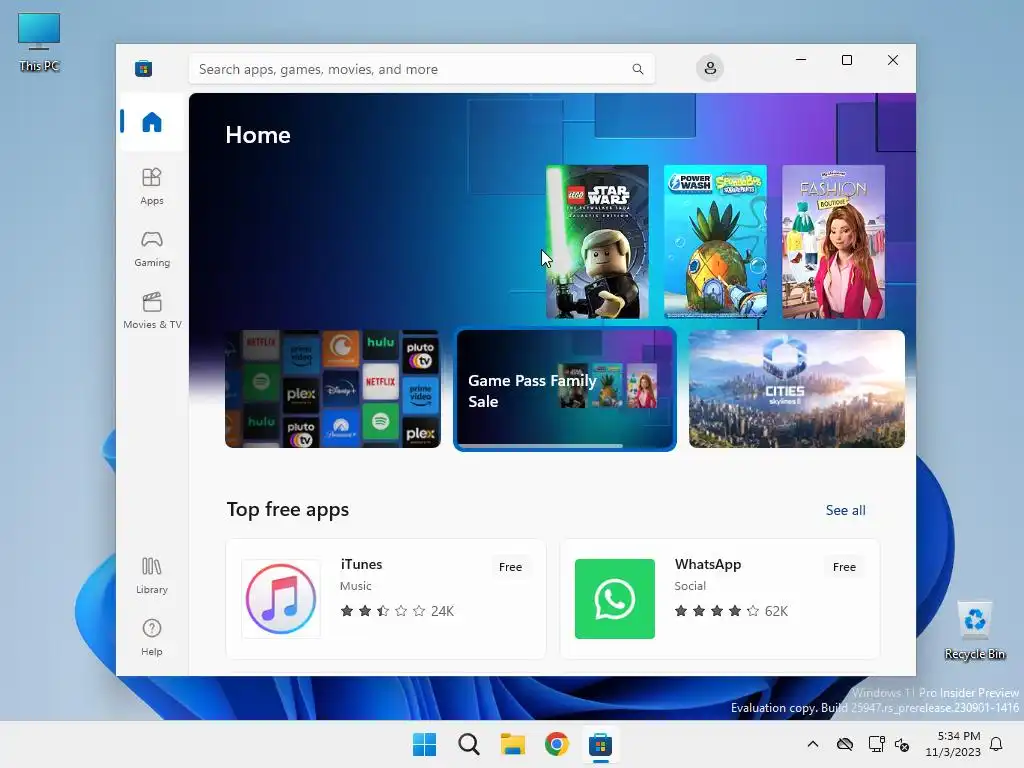
Task: Open the Home section in the sidebar
Action: point(152,122)
